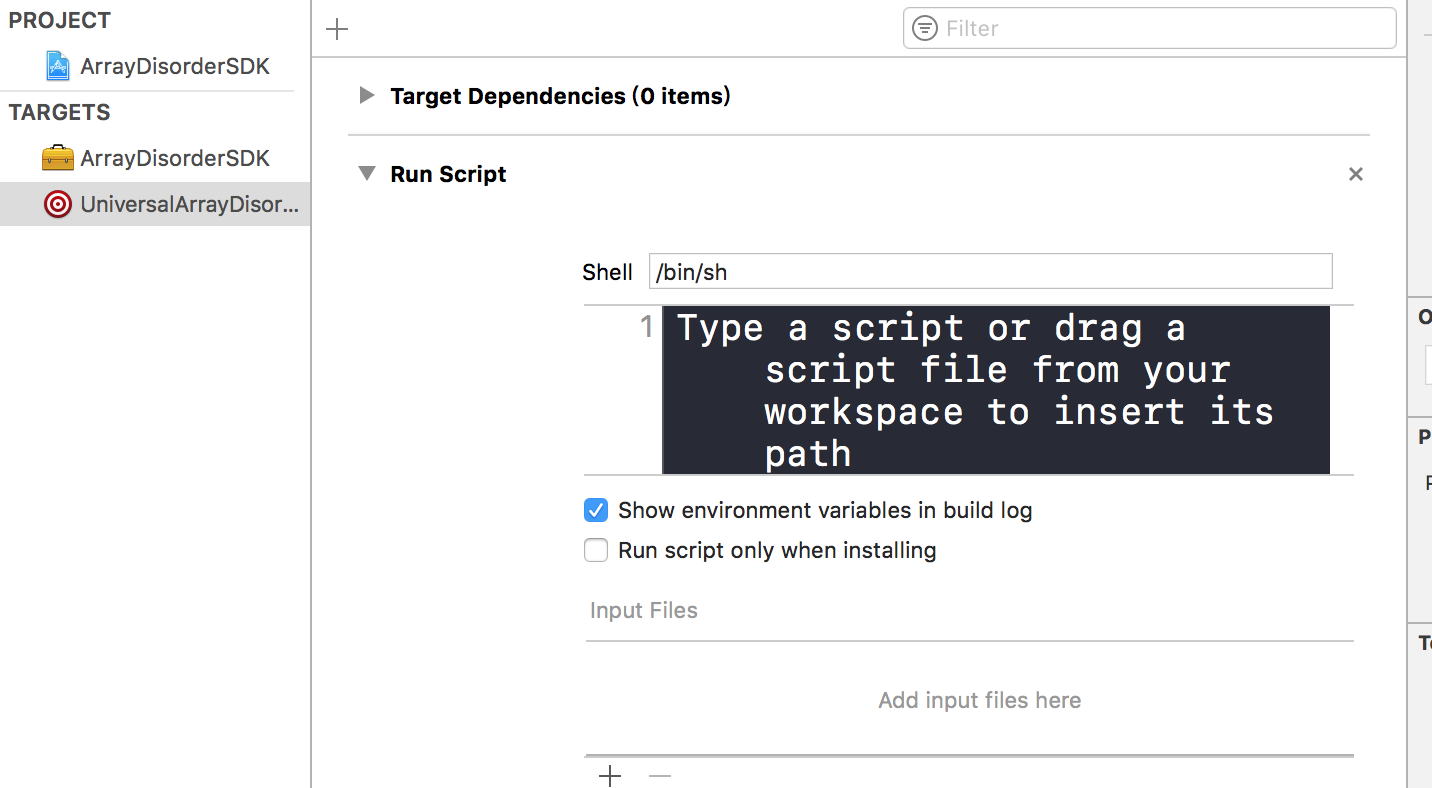
Task: Add an input file using the plus button
Action: [x=610, y=775]
